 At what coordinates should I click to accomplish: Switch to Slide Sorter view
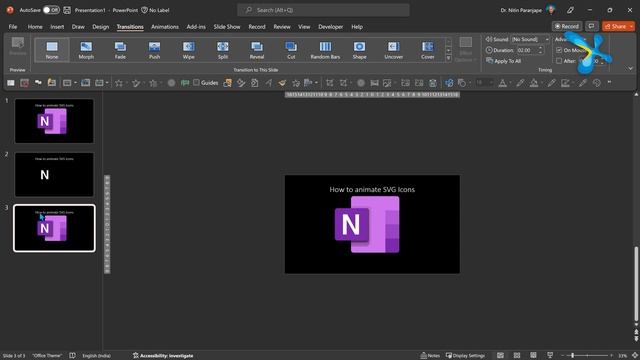(517, 355)
